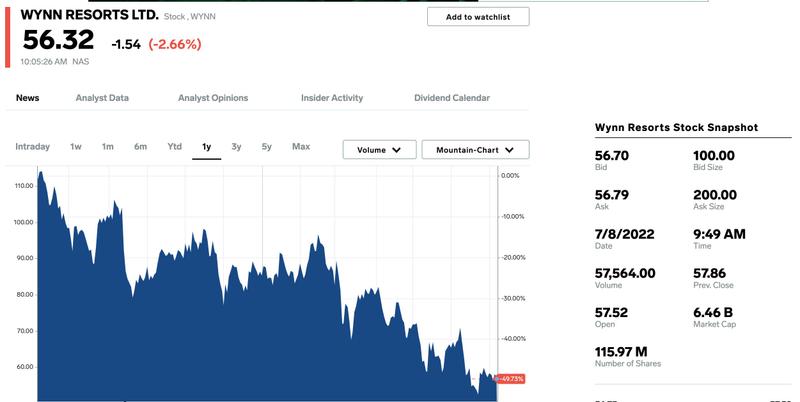
Task: Select Ytd chart range
Action: (174, 146)
